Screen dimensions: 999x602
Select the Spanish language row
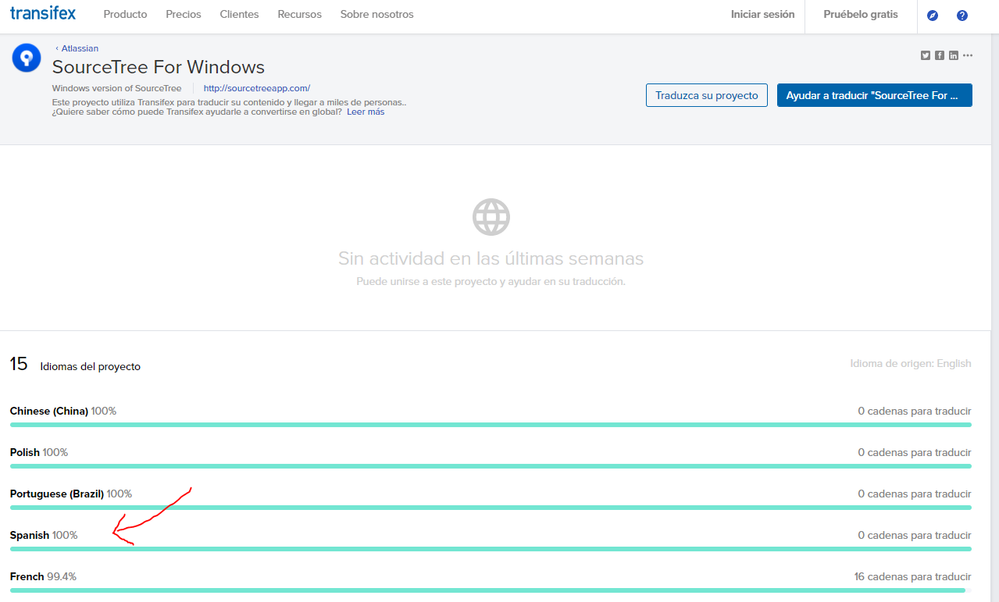coord(491,540)
